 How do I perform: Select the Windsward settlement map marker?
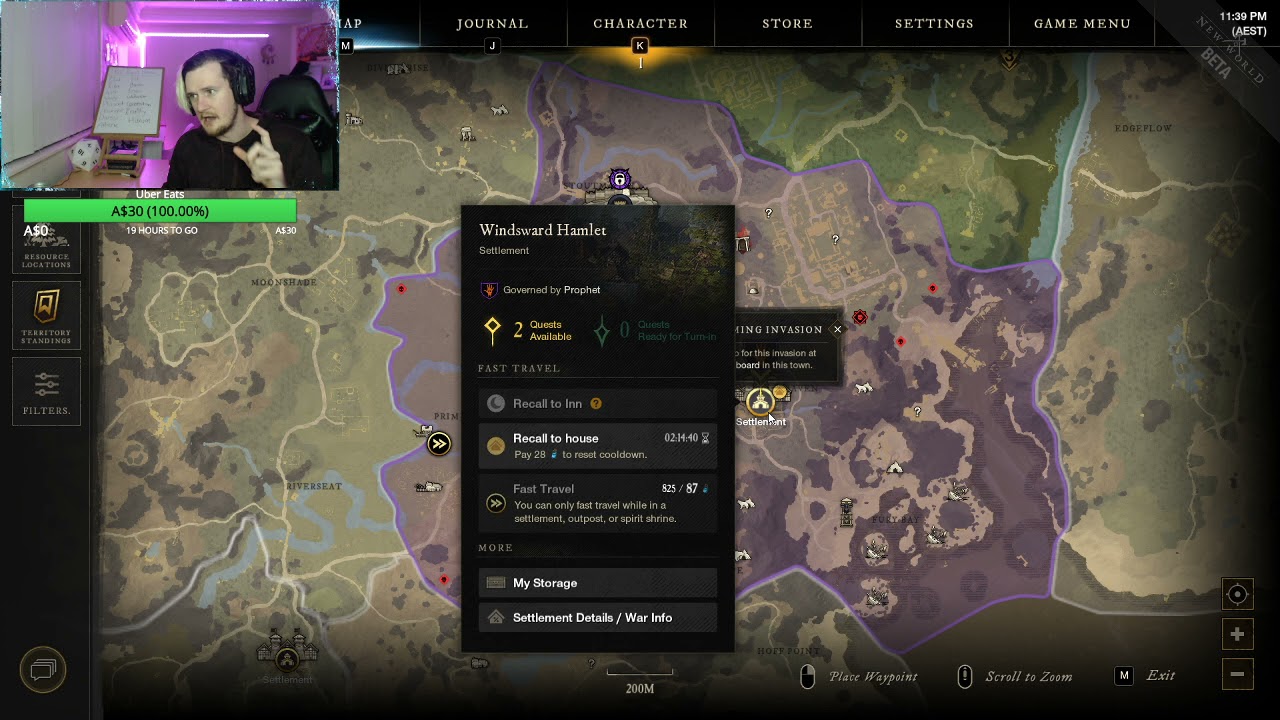point(760,403)
